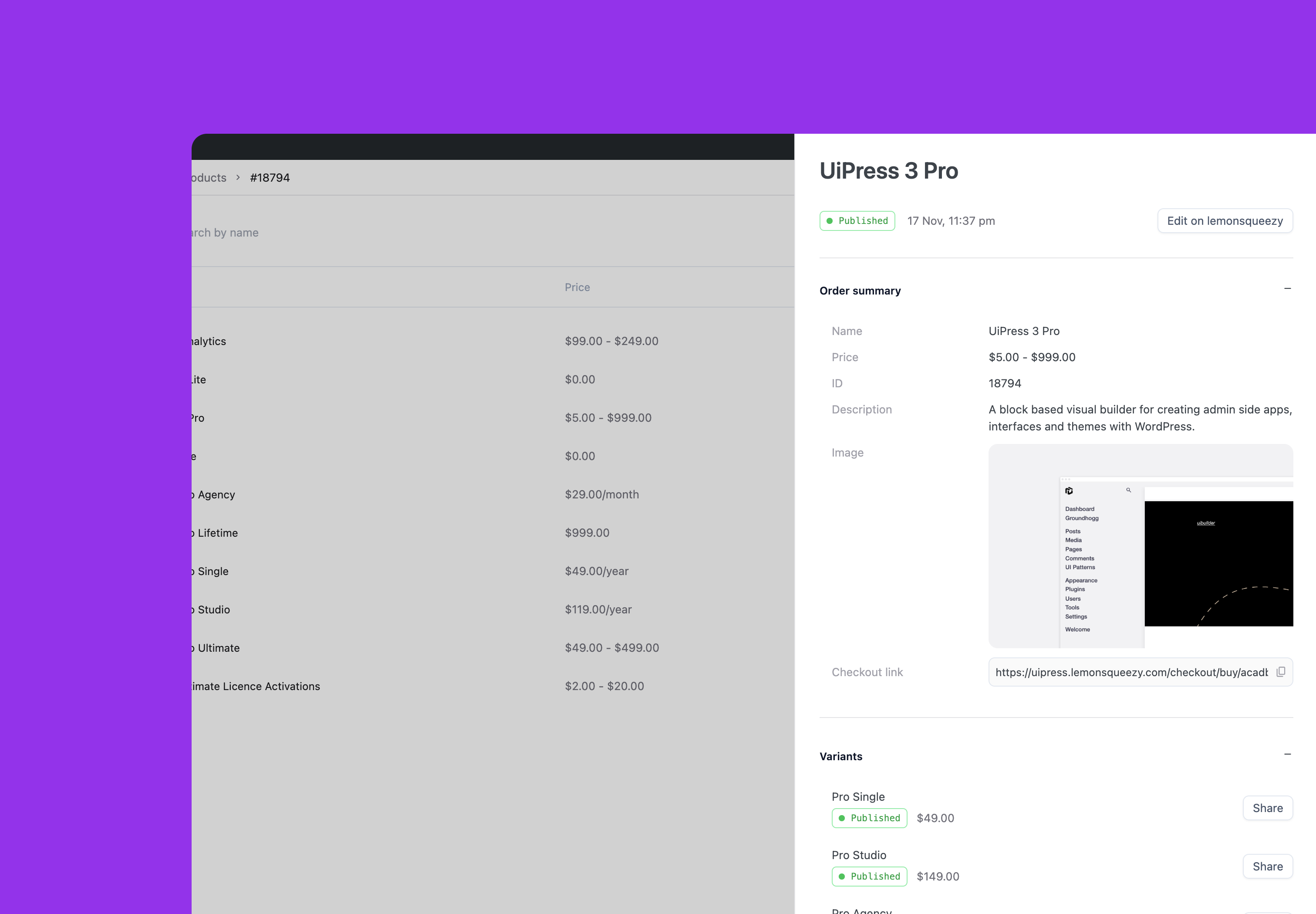Viewport: 1316px width, 914px height.
Task: Select the product description text
Action: (x=1140, y=417)
